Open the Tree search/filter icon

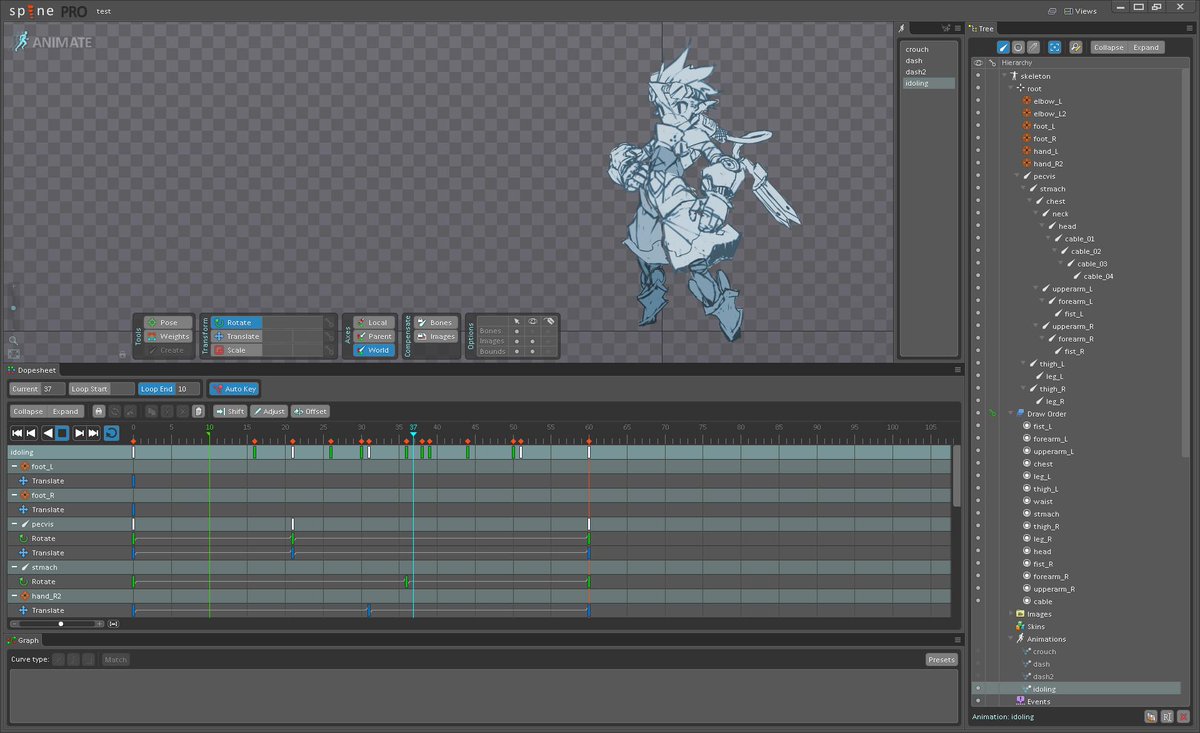[x=1076, y=47]
